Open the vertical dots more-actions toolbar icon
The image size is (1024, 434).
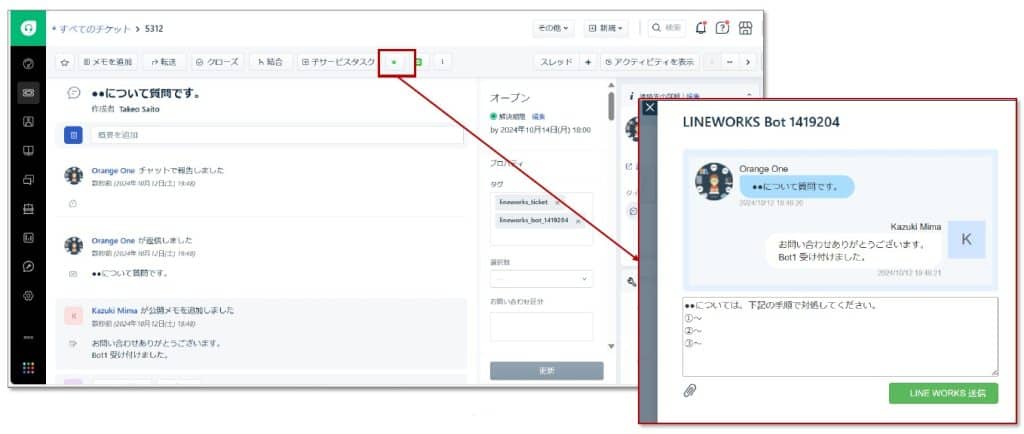pyautogui.click(x=442, y=62)
